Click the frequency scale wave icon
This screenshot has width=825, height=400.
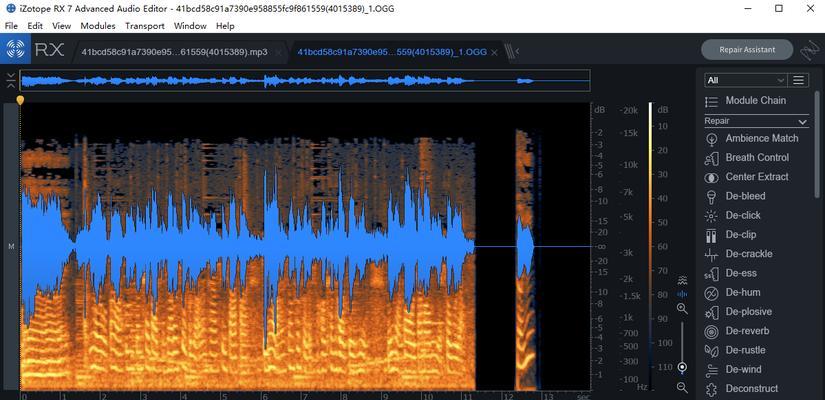(x=682, y=279)
